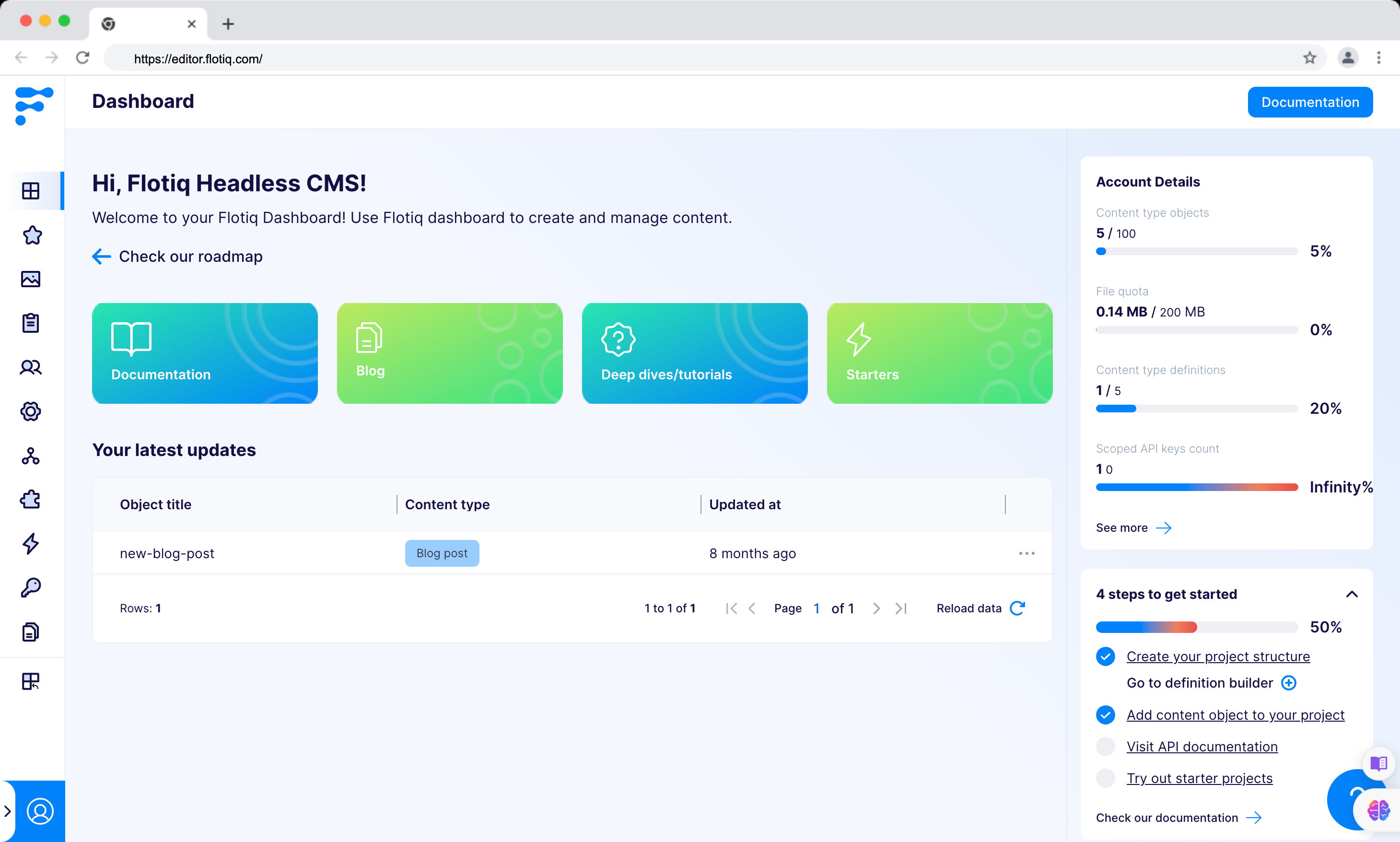Collapse the 4 steps to get started panel
1400x842 pixels.
click(1353, 594)
